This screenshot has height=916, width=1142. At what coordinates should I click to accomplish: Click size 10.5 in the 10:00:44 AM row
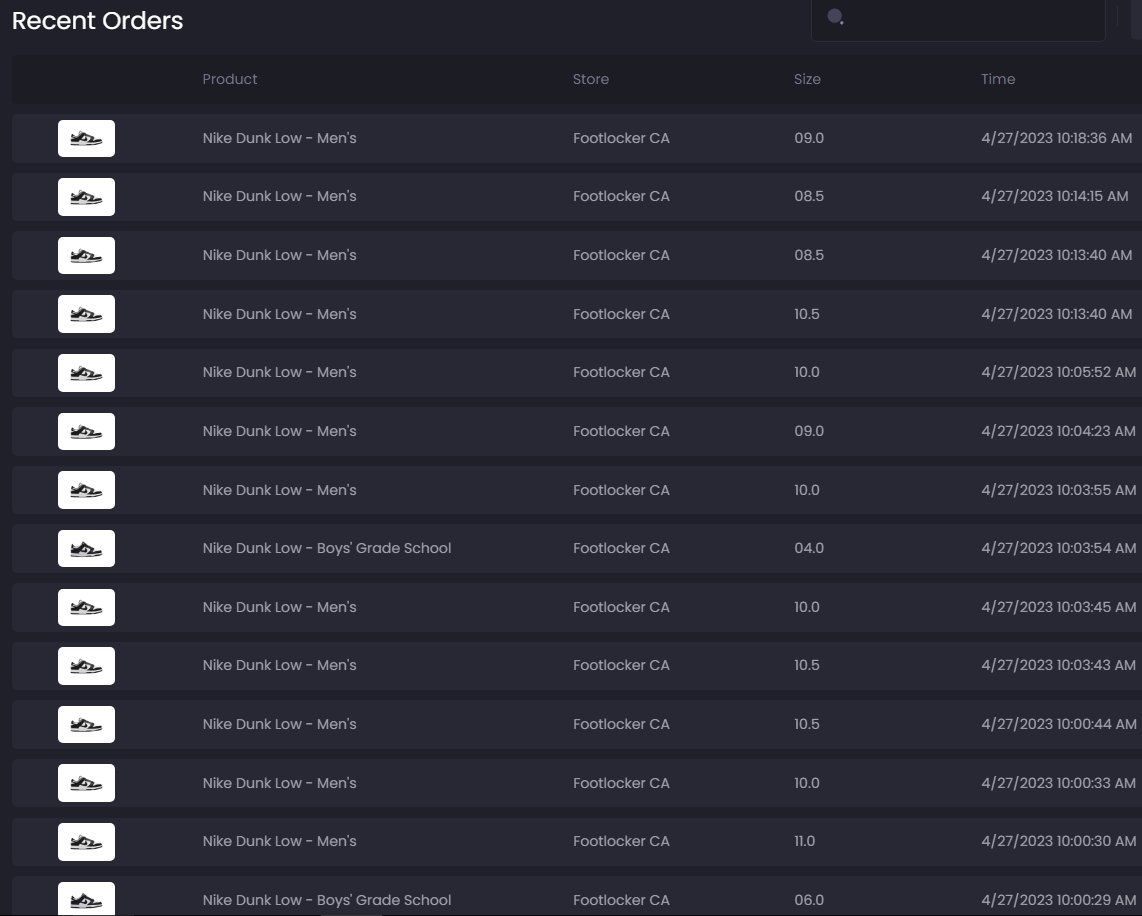pos(807,724)
